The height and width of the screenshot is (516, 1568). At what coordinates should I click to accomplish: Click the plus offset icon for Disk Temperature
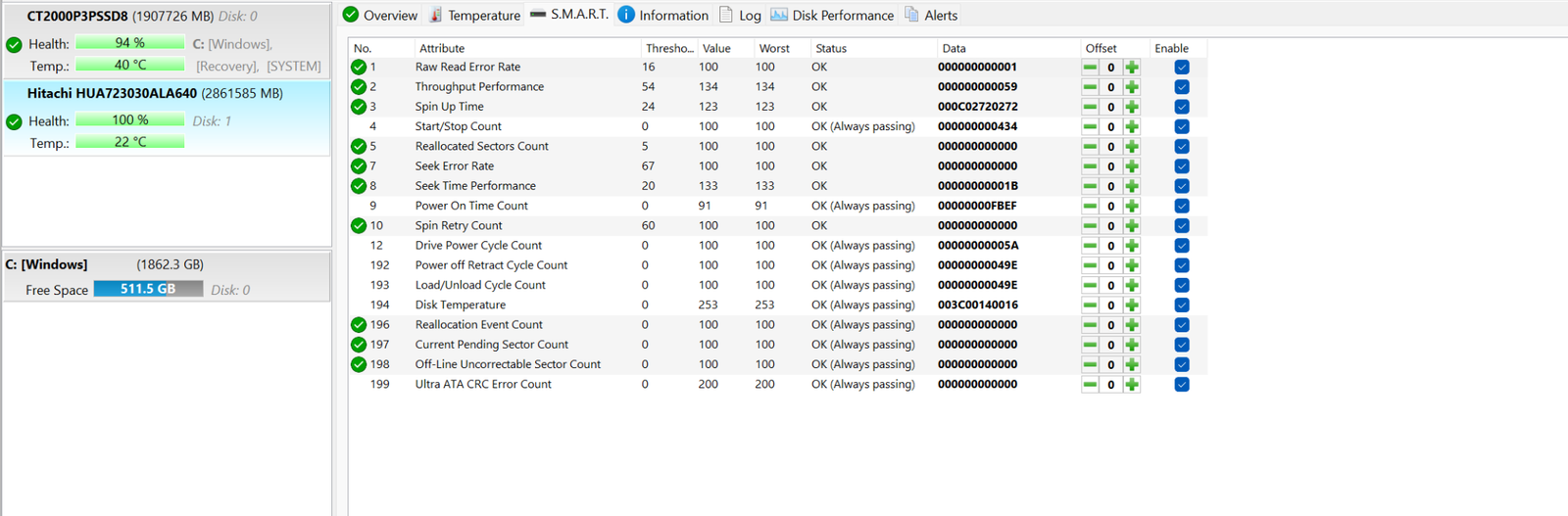pos(1132,305)
